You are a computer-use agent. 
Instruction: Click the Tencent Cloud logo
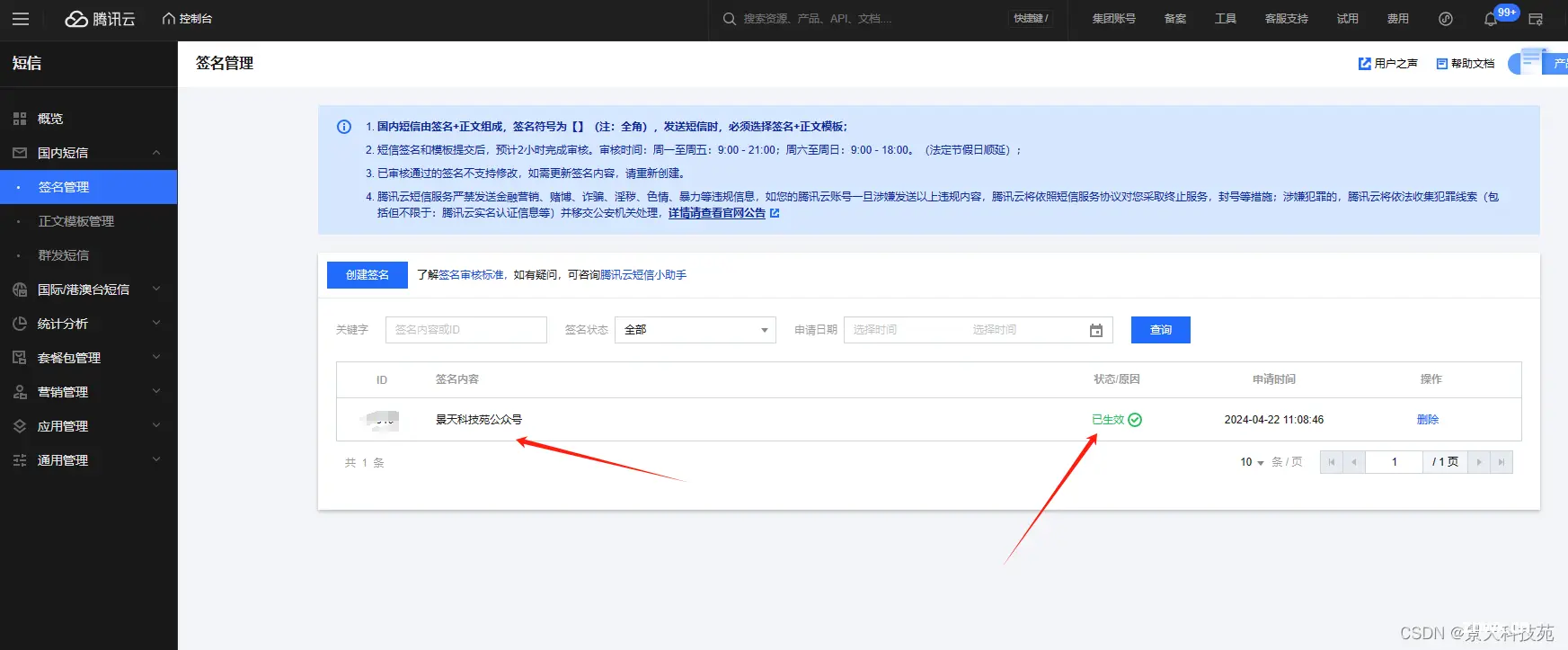click(x=100, y=19)
